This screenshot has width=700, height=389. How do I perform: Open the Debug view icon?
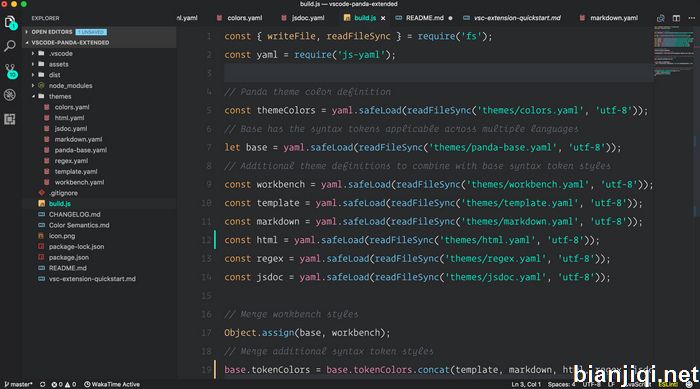coord(10,95)
